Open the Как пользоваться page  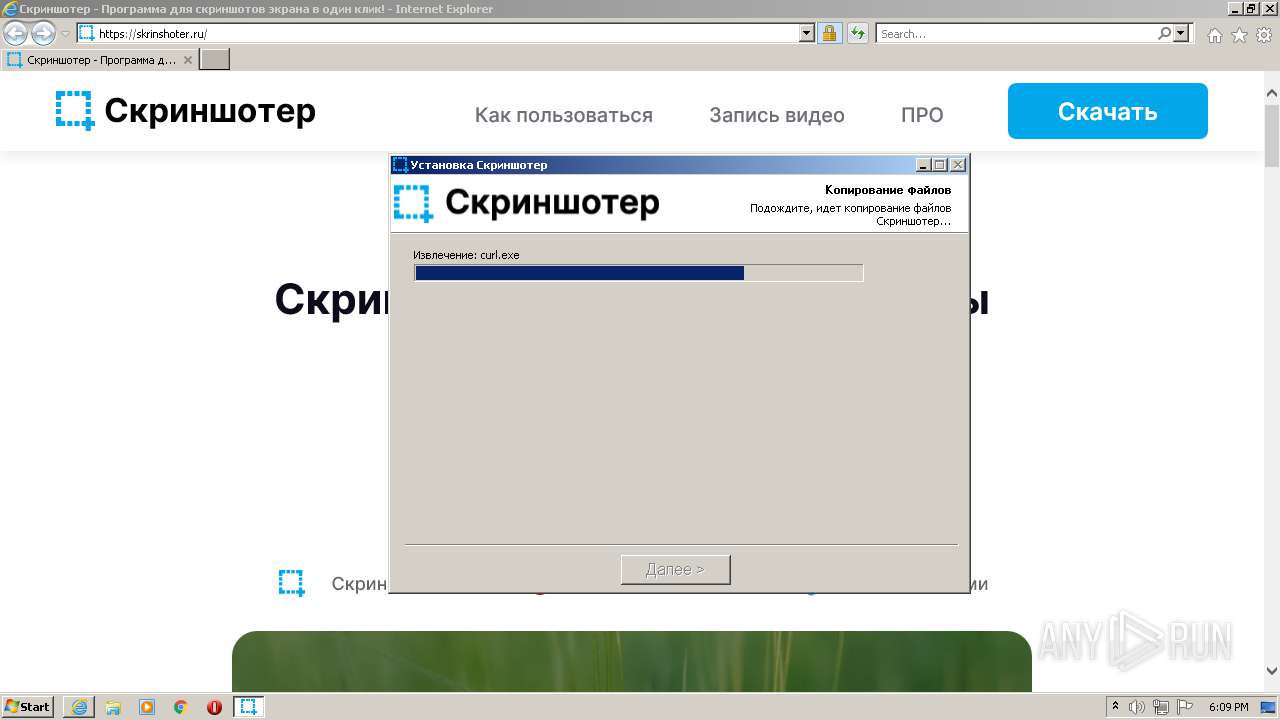(x=564, y=115)
